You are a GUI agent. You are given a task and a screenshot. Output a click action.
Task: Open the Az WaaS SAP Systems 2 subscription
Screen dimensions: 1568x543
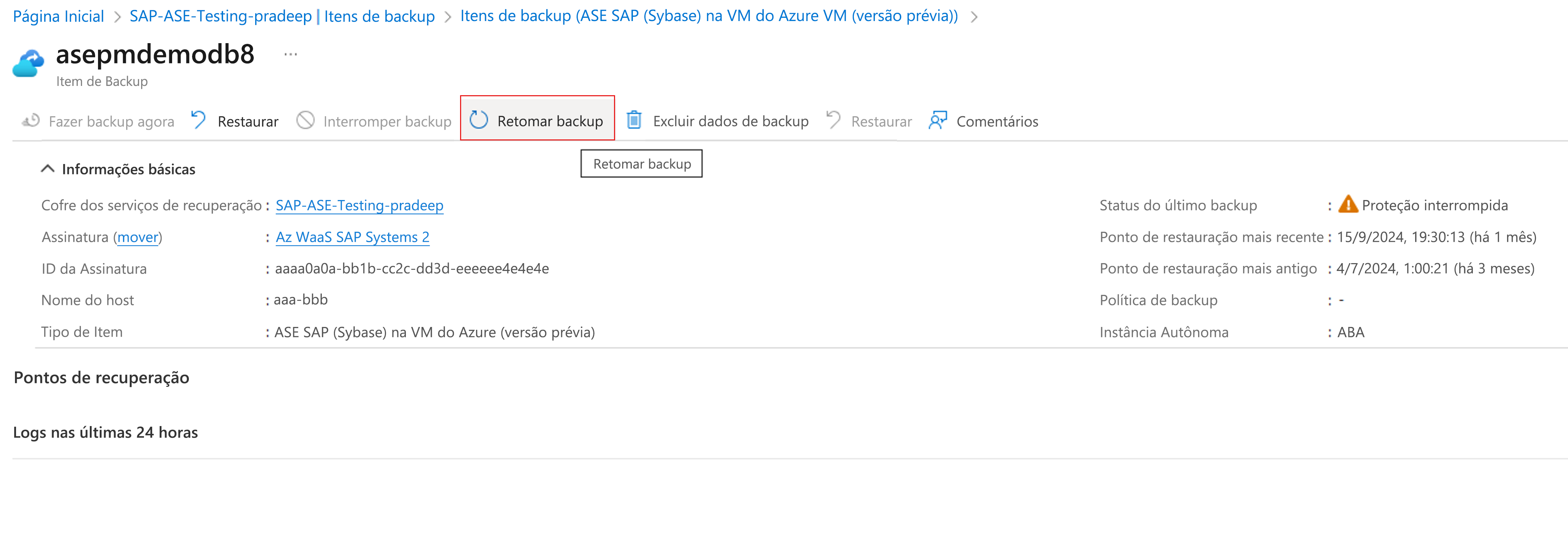(x=352, y=237)
